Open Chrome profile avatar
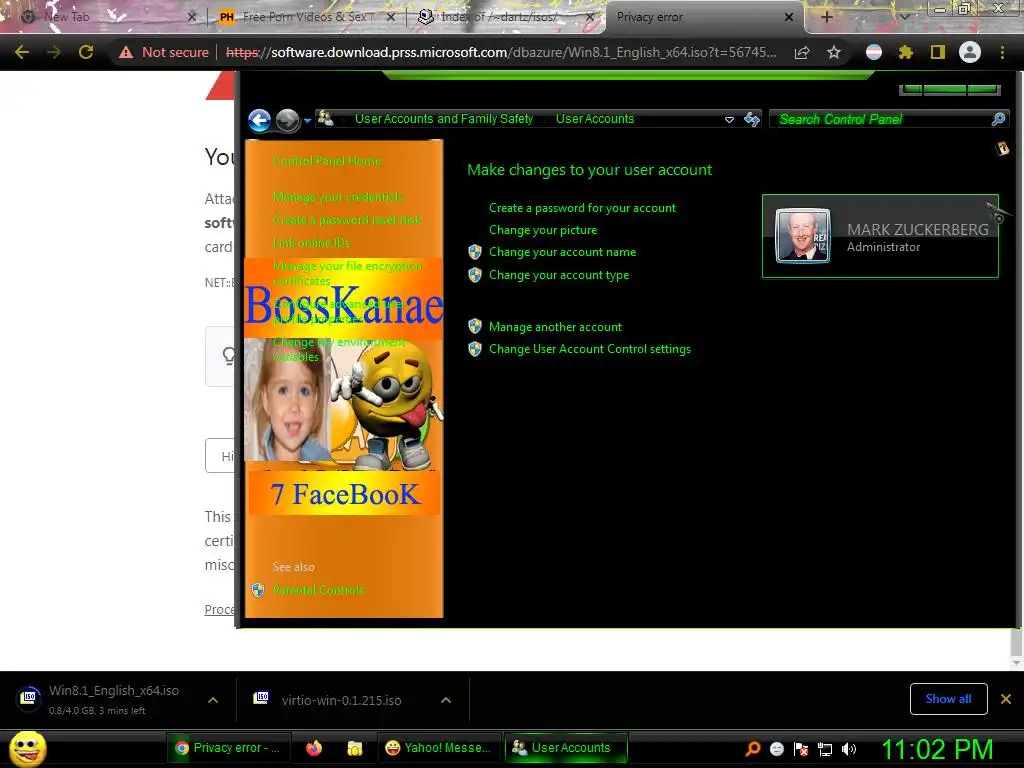Screen dimensions: 1024x768 970,52
